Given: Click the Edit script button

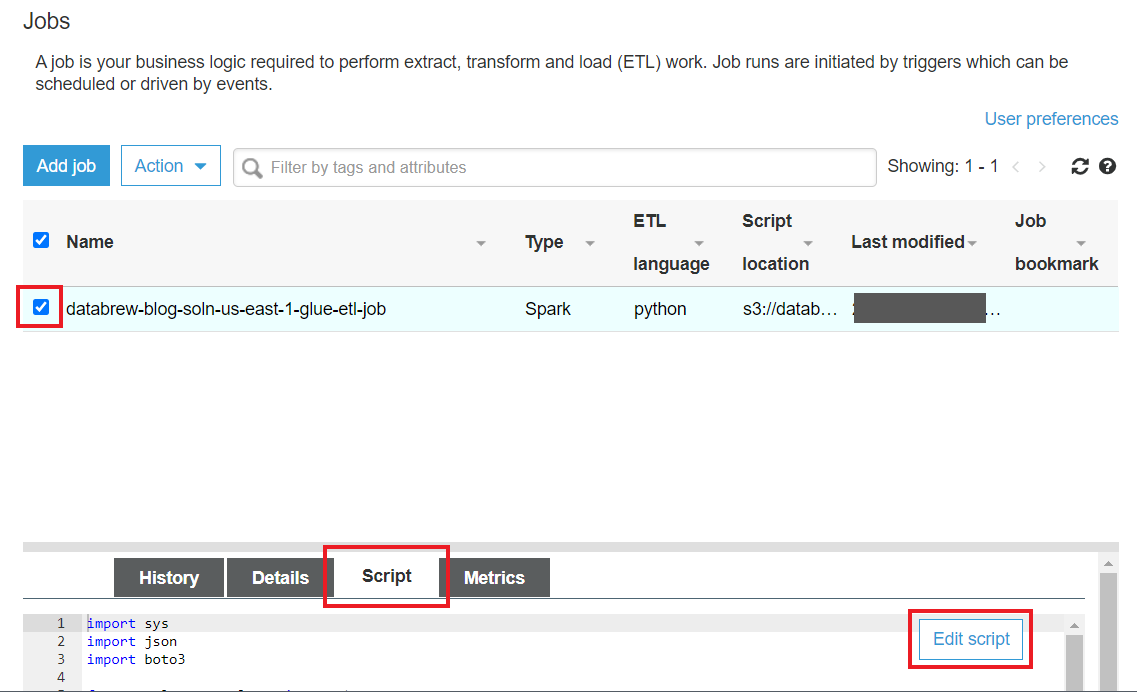Looking at the screenshot, I should 971,639.
